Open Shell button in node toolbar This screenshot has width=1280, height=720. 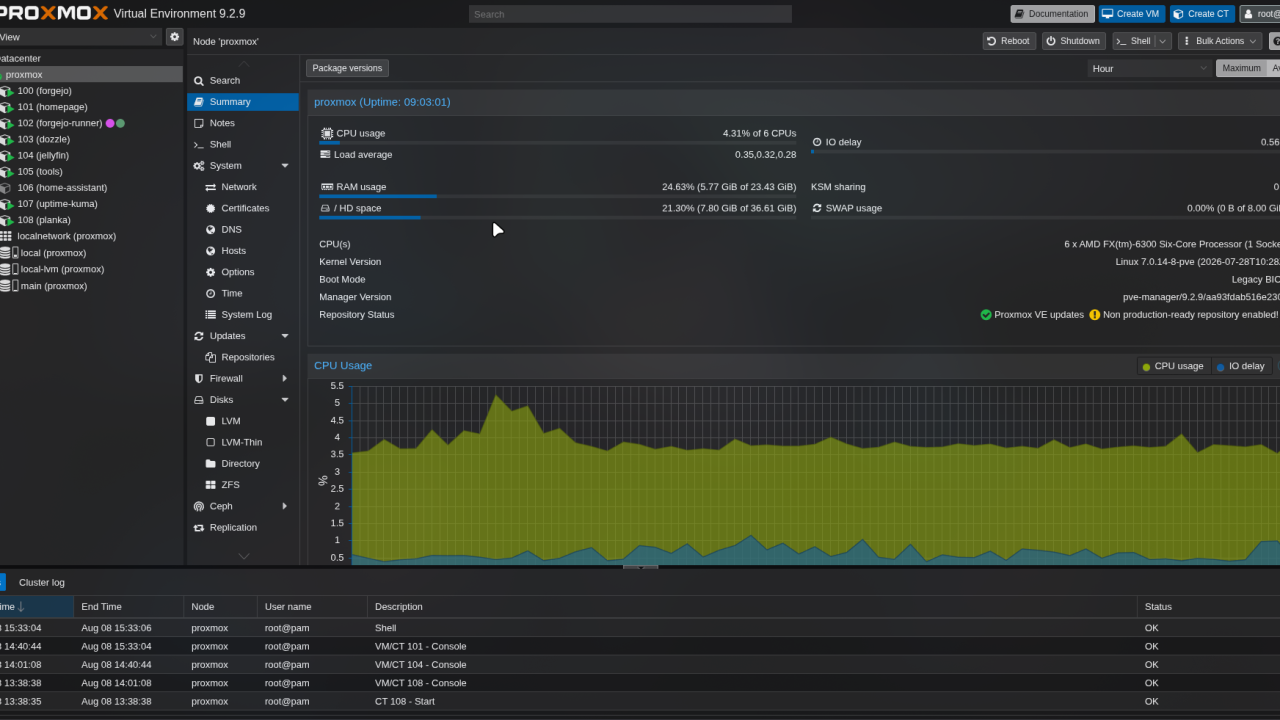click(x=1133, y=41)
